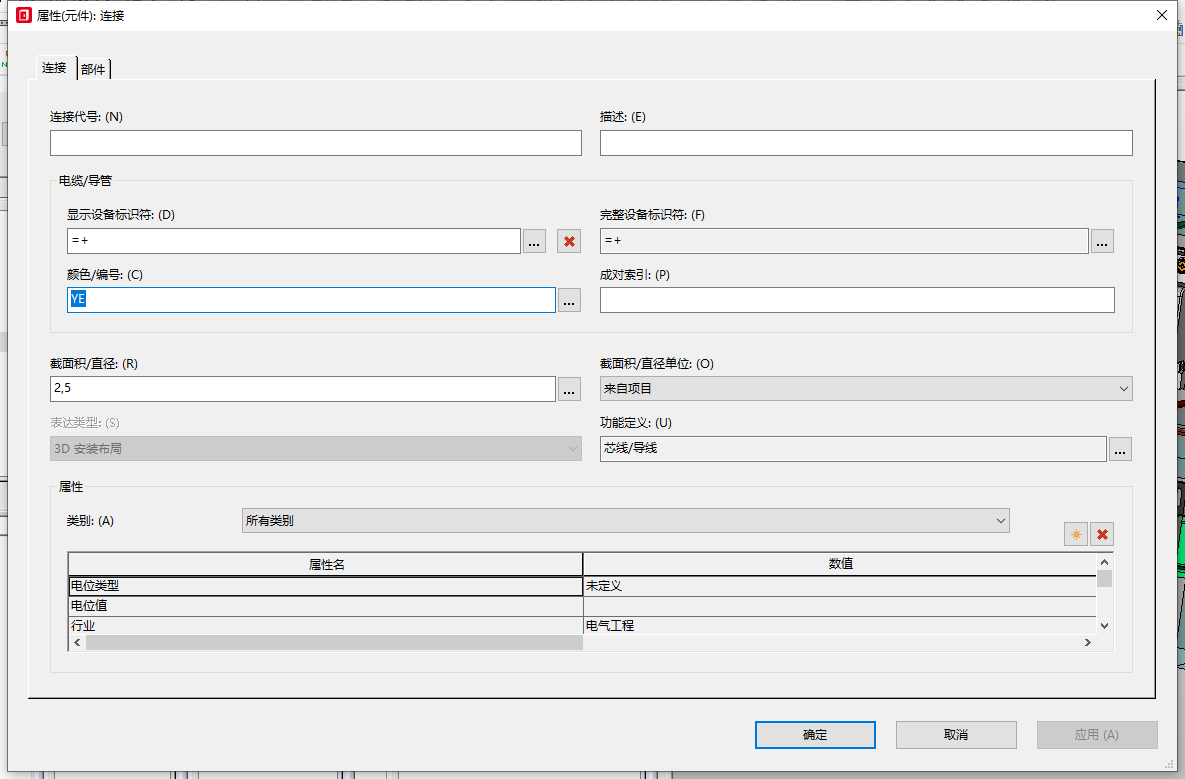Click the 取消 button

click(x=955, y=735)
